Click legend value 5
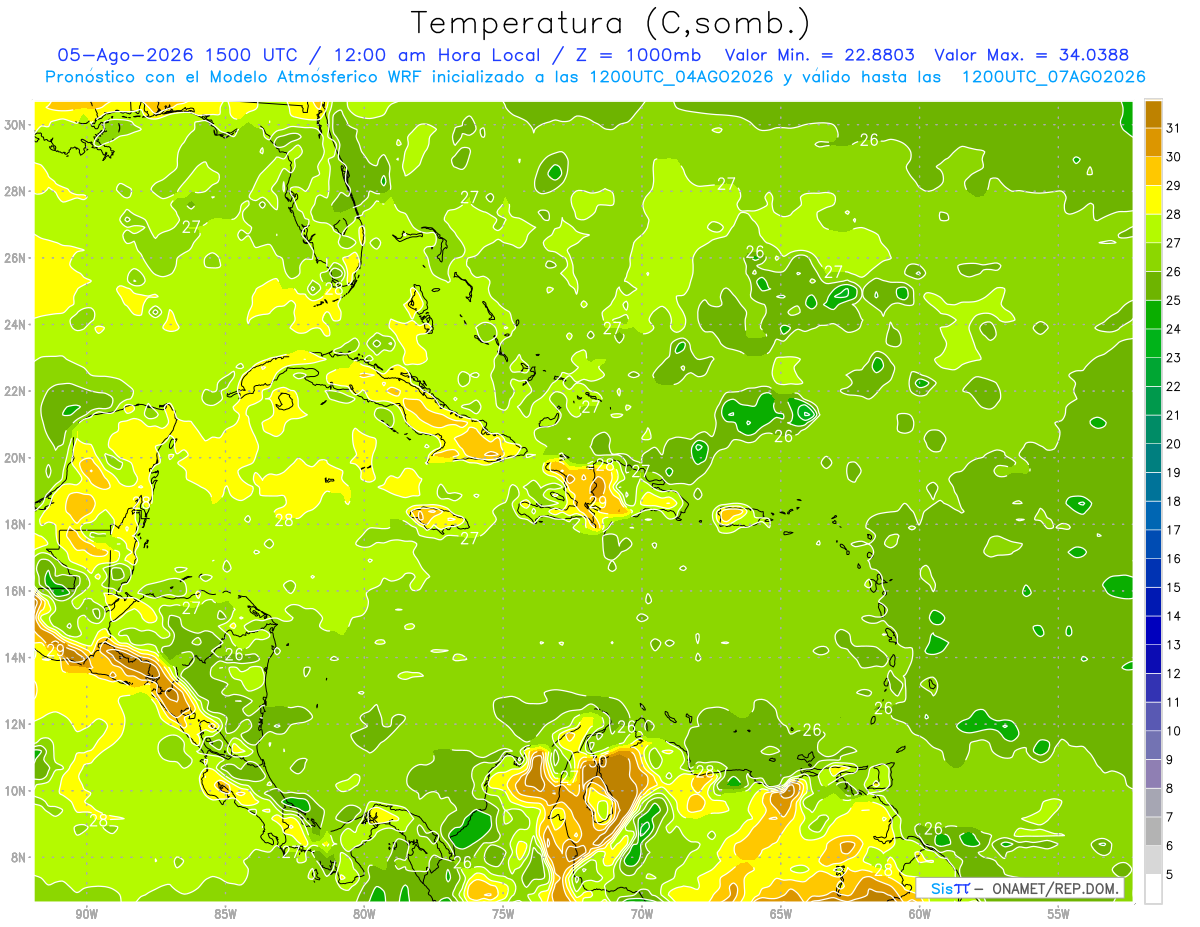Screen dimensions: 1200x927 [x=1171, y=875]
